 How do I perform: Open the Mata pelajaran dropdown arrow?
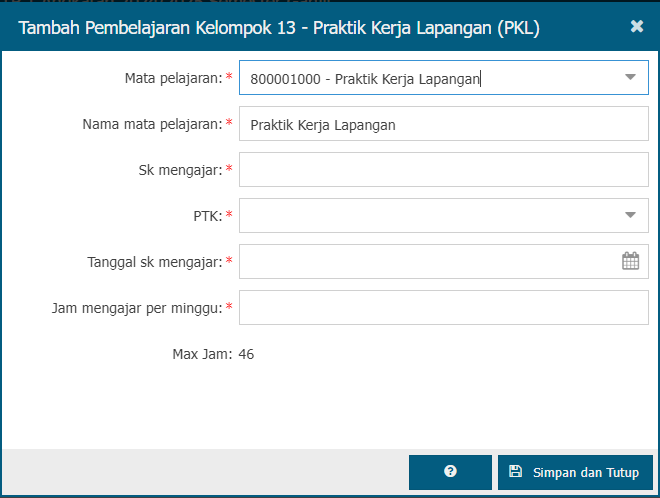click(x=630, y=77)
